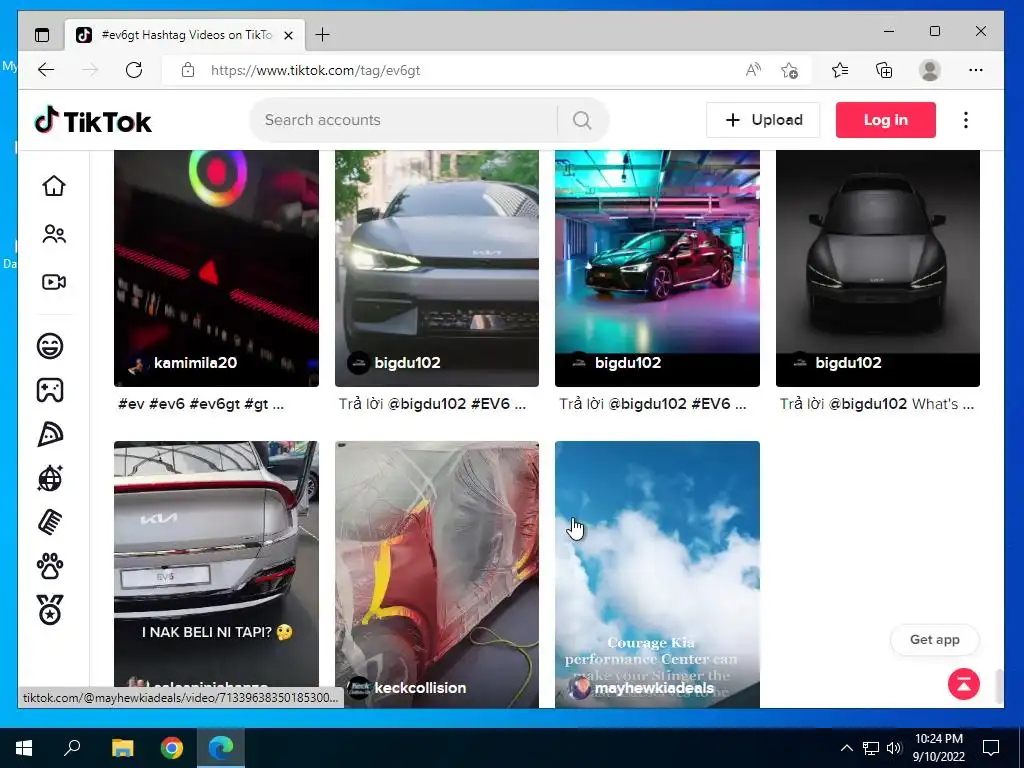Show hidden system tray icons
1024x768 pixels.
click(x=846, y=748)
